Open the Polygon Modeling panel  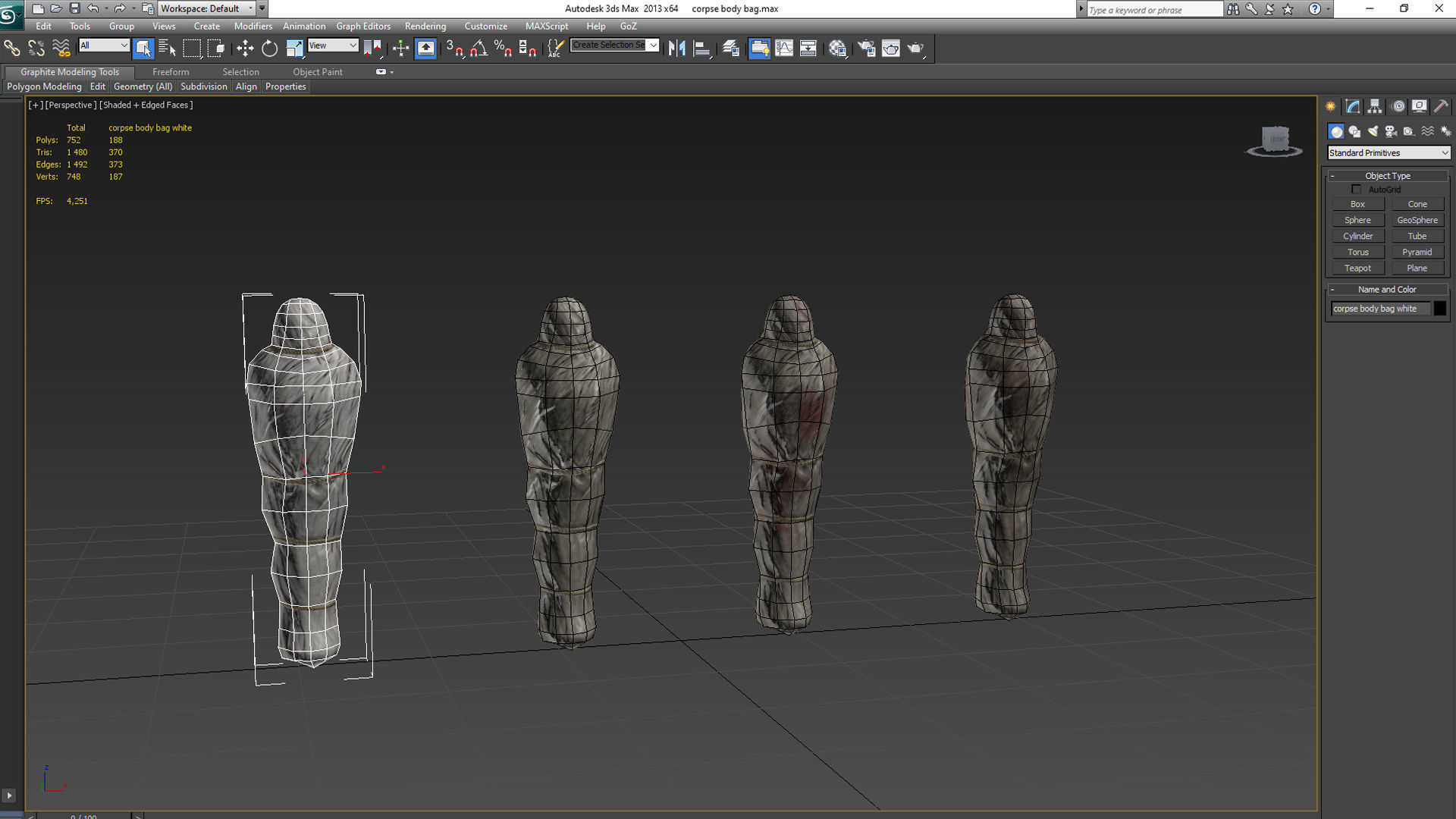pos(44,86)
